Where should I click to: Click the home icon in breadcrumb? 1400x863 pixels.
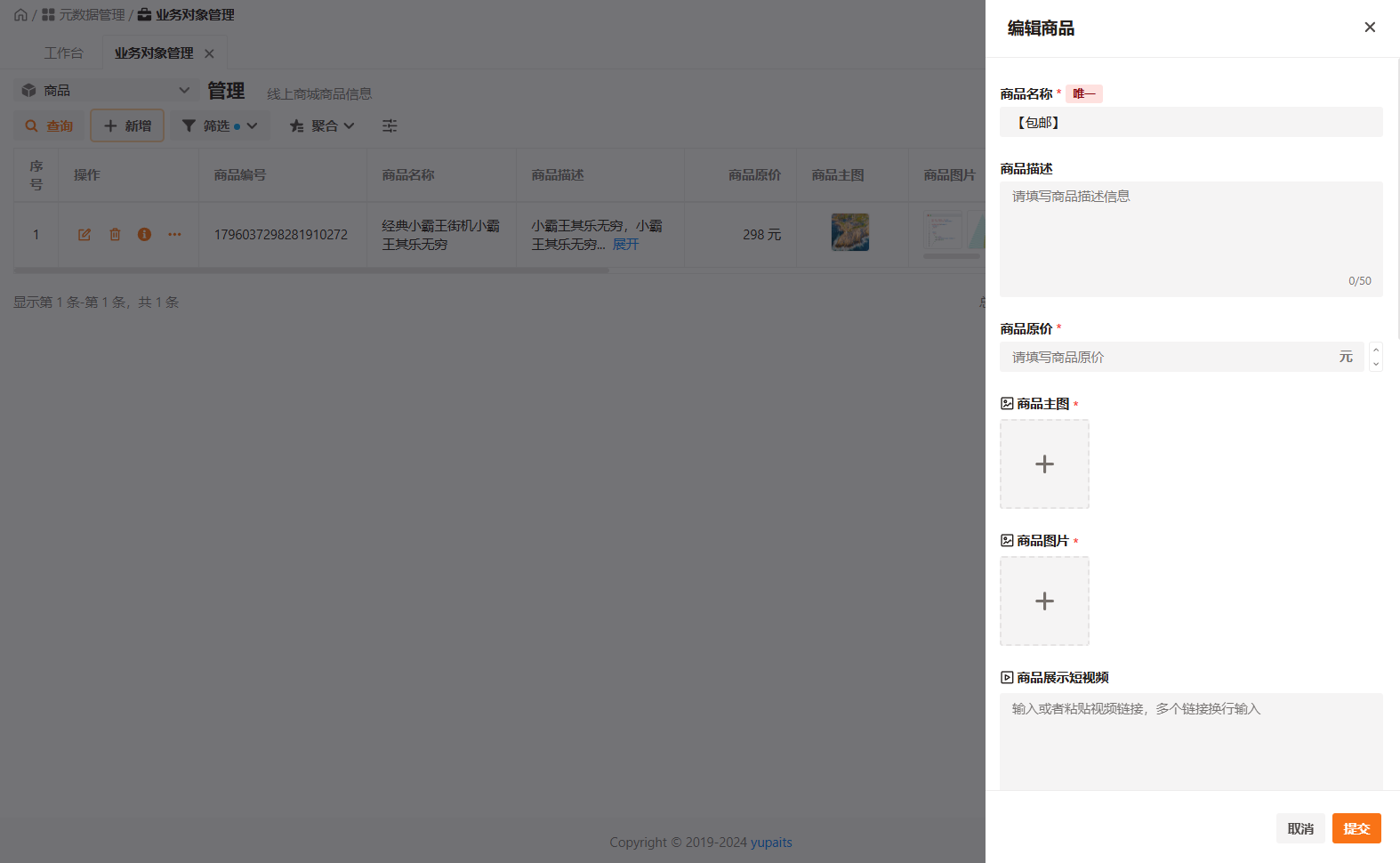(20, 15)
